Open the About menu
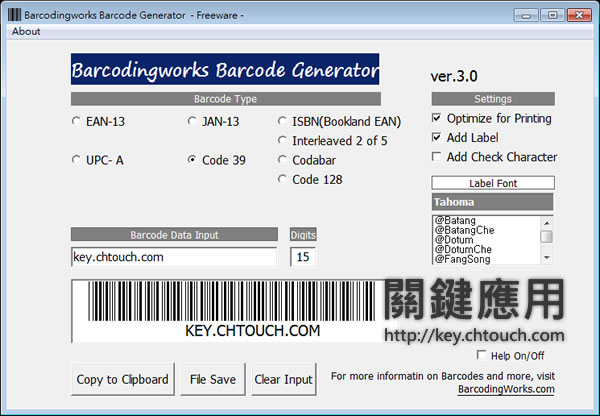This screenshot has width=600, height=416. pos(26,31)
